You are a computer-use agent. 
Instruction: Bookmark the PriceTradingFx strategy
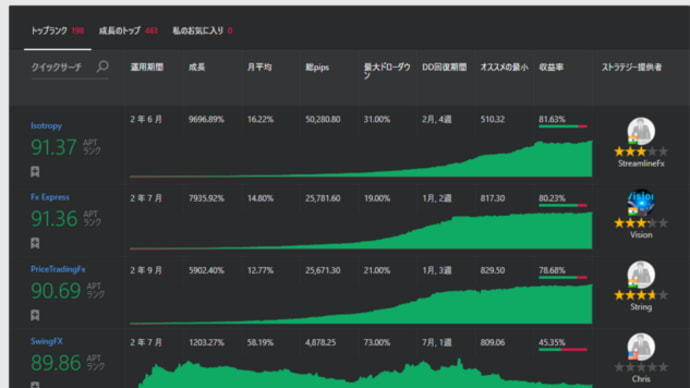point(35,315)
